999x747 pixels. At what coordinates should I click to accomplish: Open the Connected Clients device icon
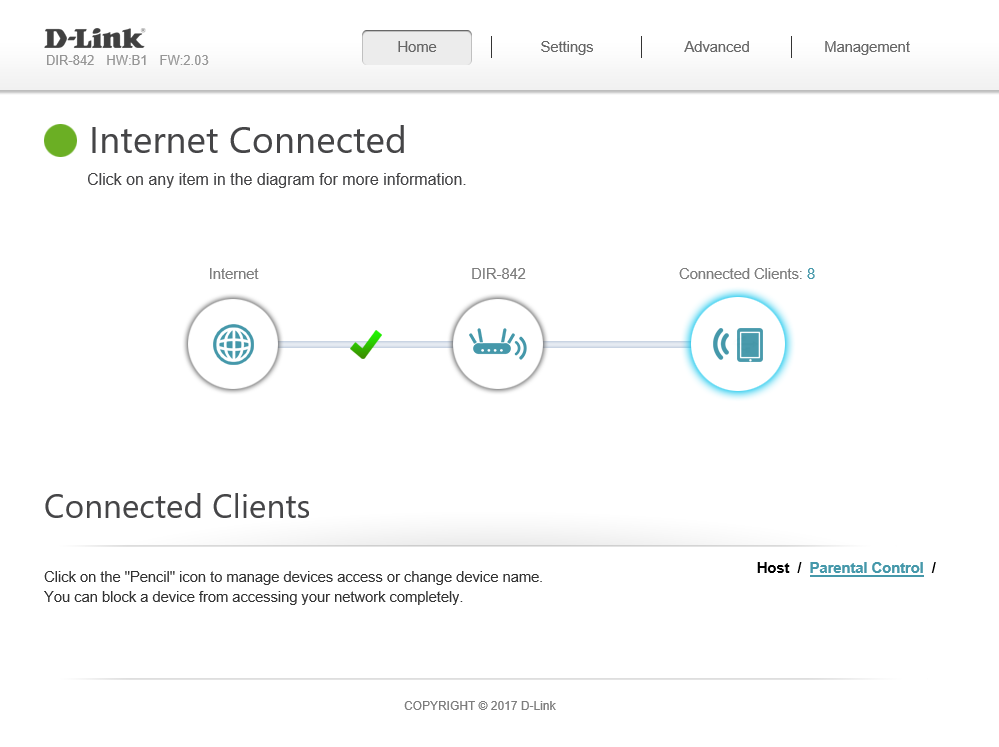[x=738, y=345]
